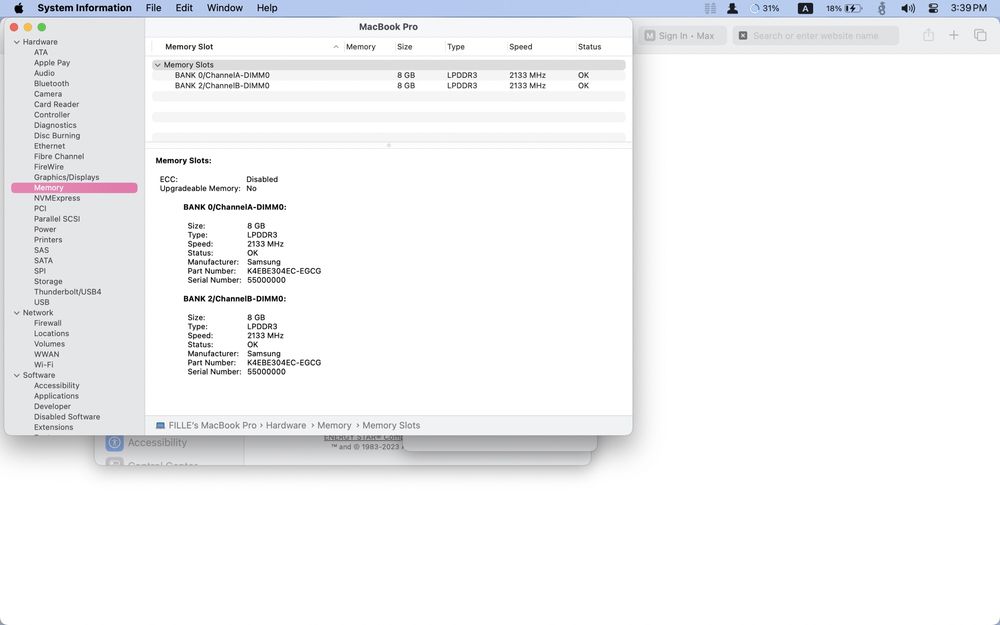
Task: Select the BANK 2/ChannelB-DIMM0 row
Action: pos(388,85)
